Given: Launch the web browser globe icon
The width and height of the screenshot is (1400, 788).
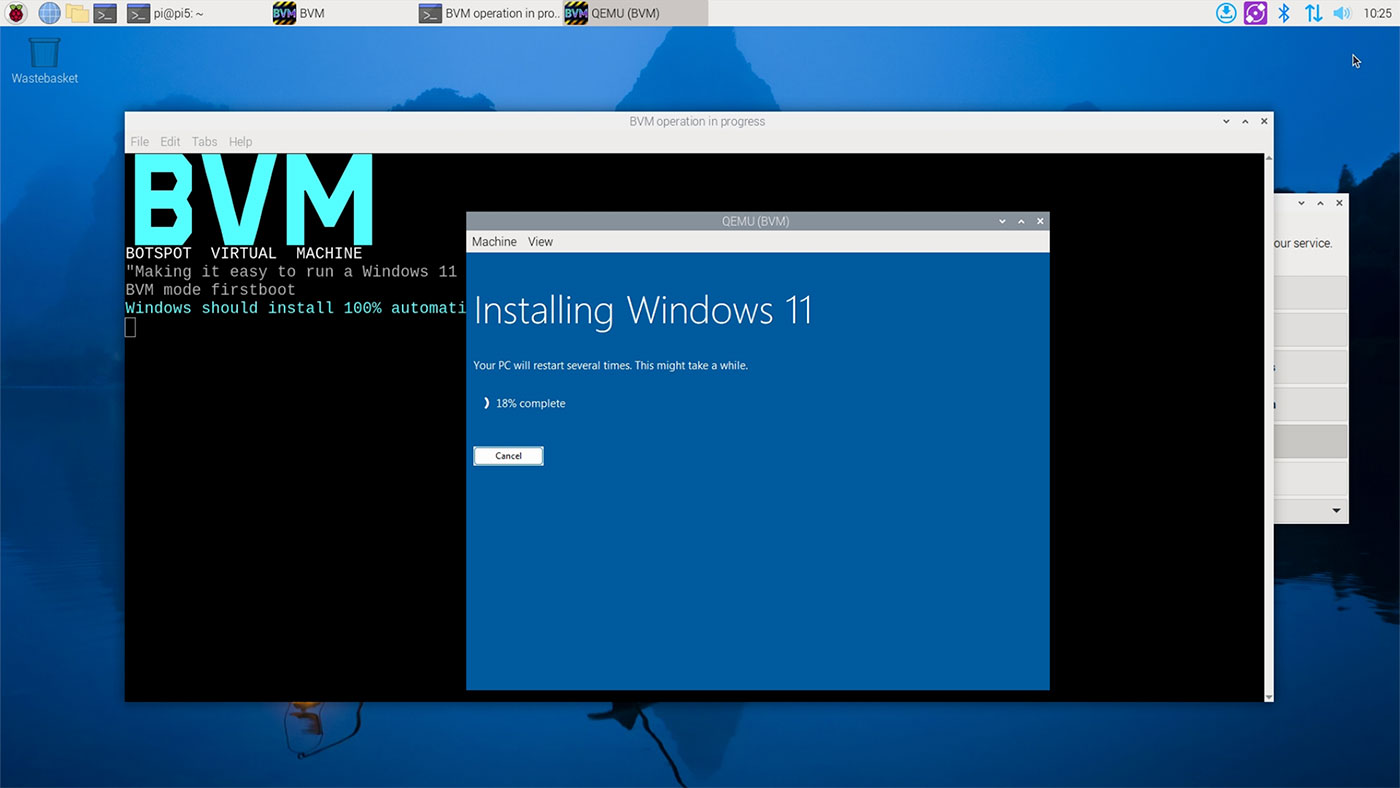Looking at the screenshot, I should pos(49,13).
